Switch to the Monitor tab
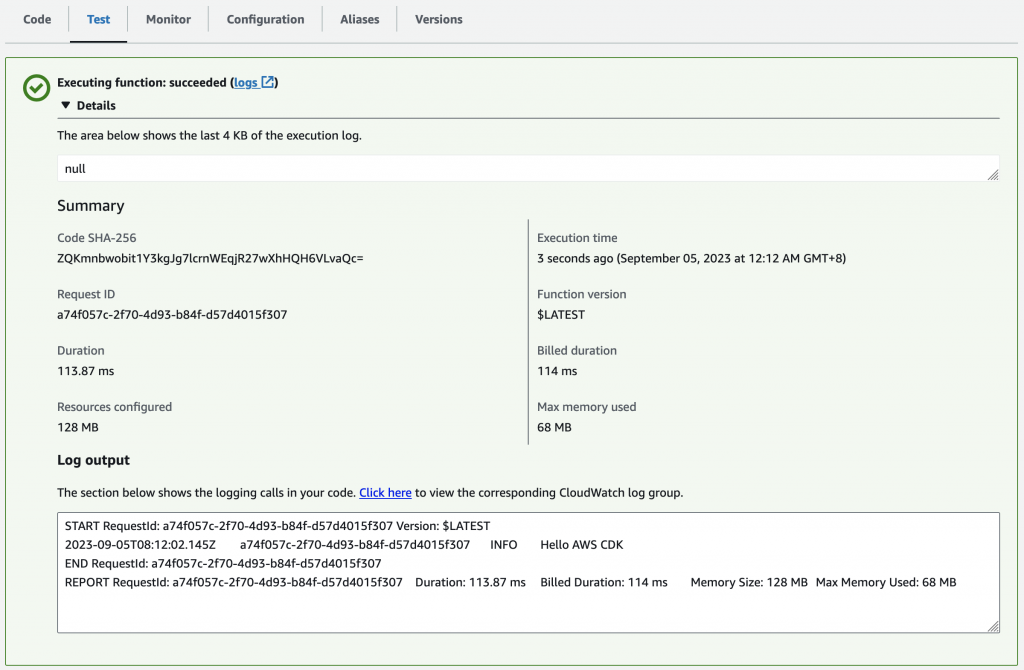Image resolution: width=1024 pixels, height=670 pixels. (168, 19)
